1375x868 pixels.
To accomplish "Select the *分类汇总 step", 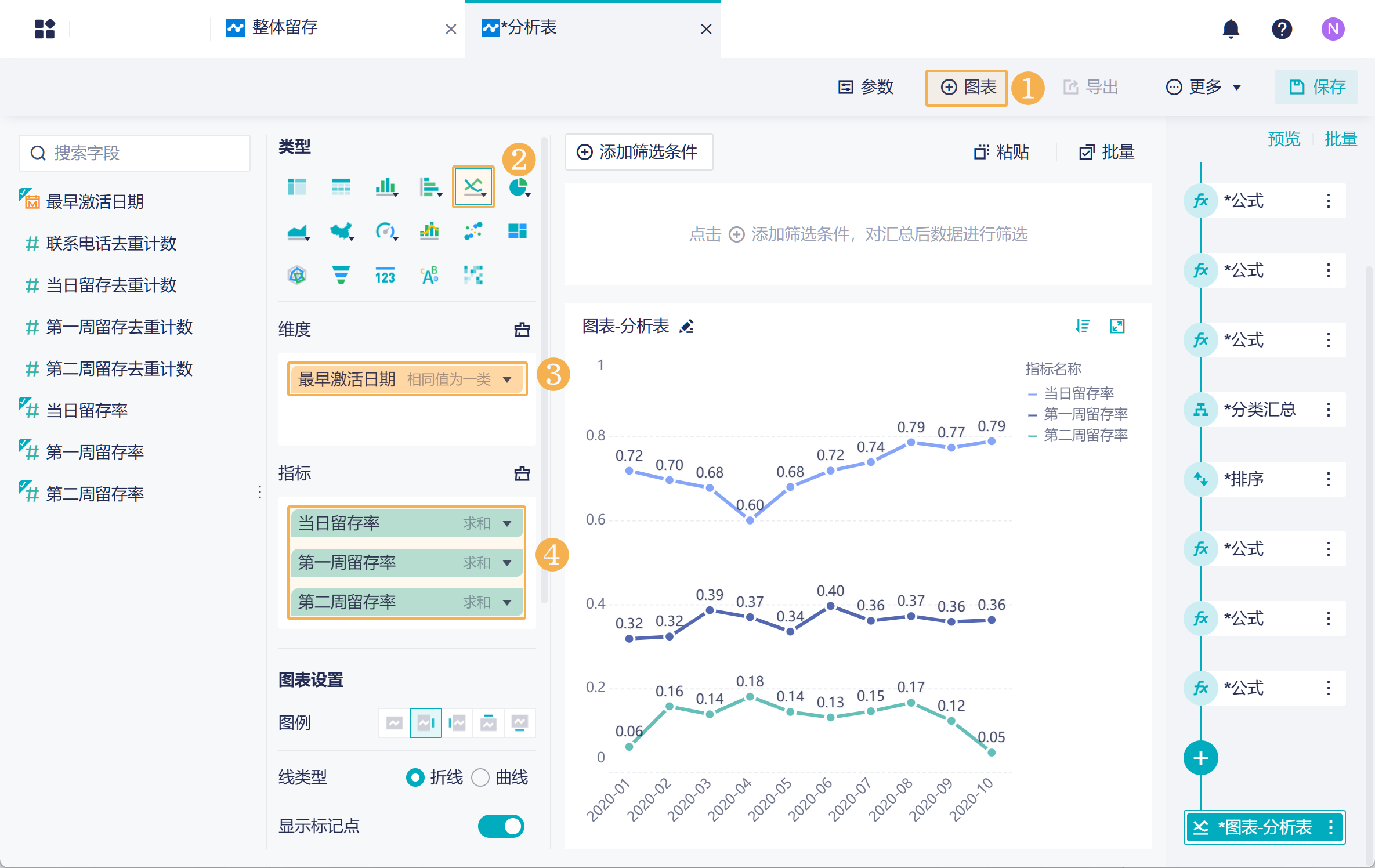I will pos(1265,410).
